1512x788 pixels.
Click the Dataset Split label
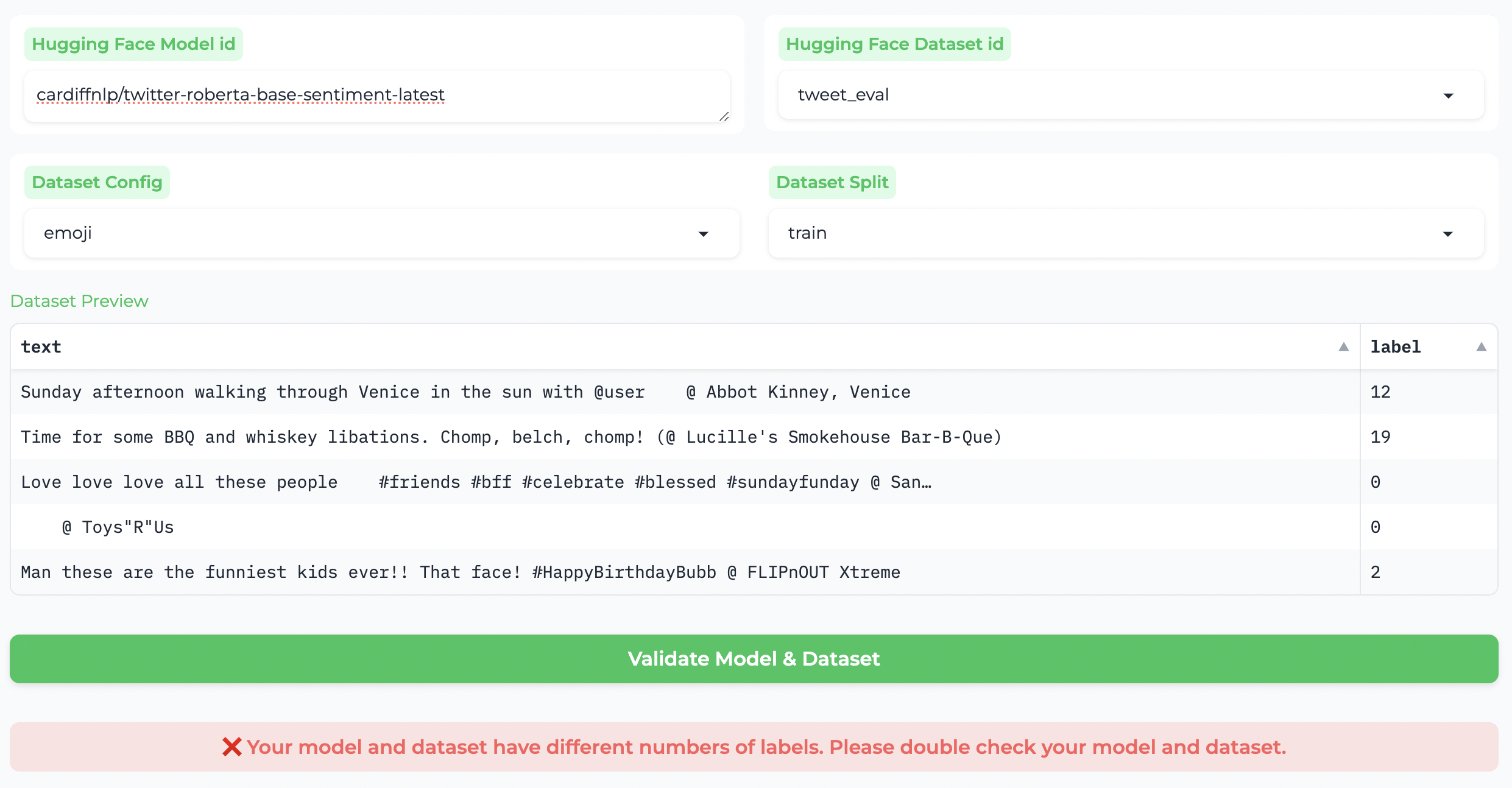coord(832,182)
